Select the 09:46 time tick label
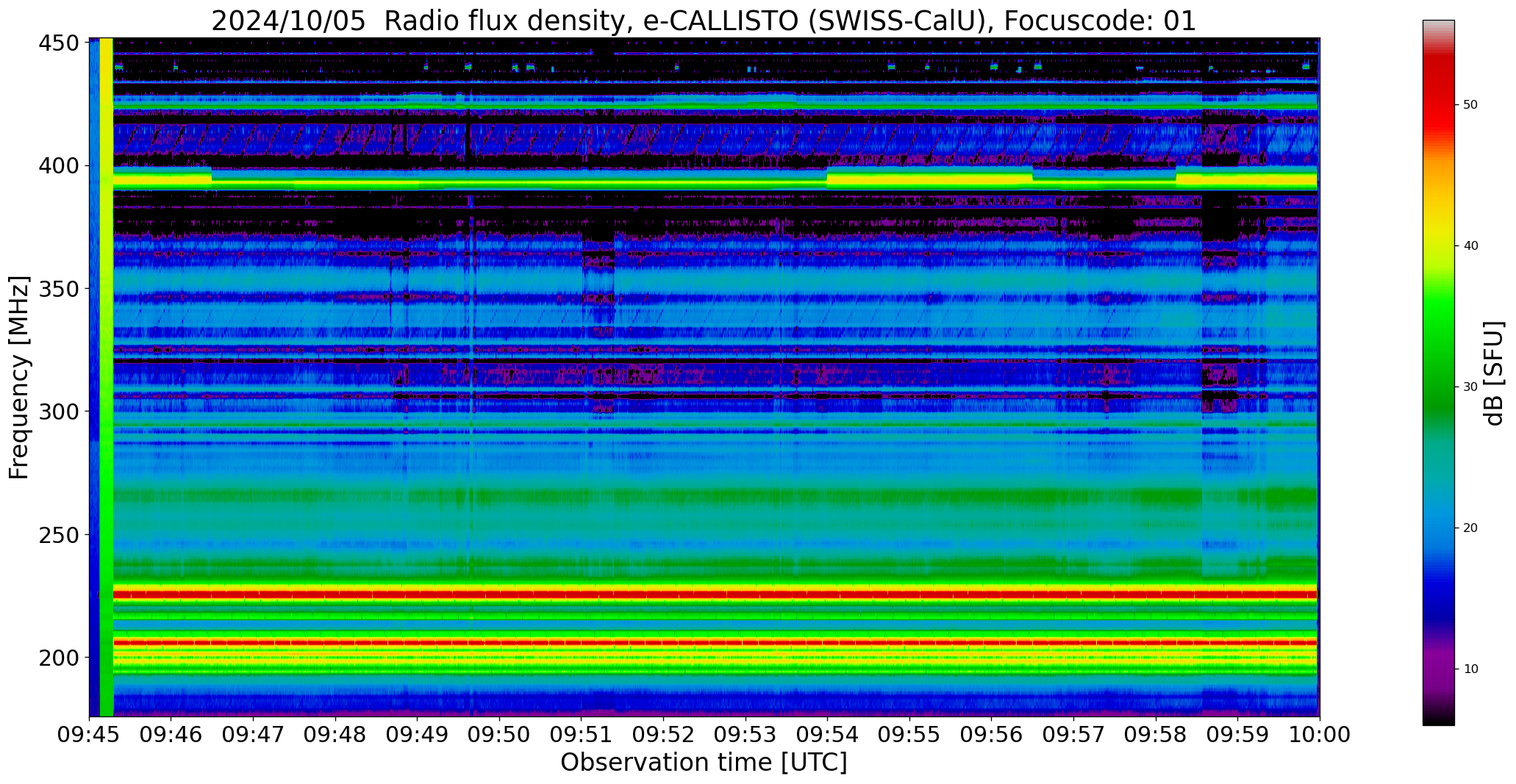 [x=171, y=735]
